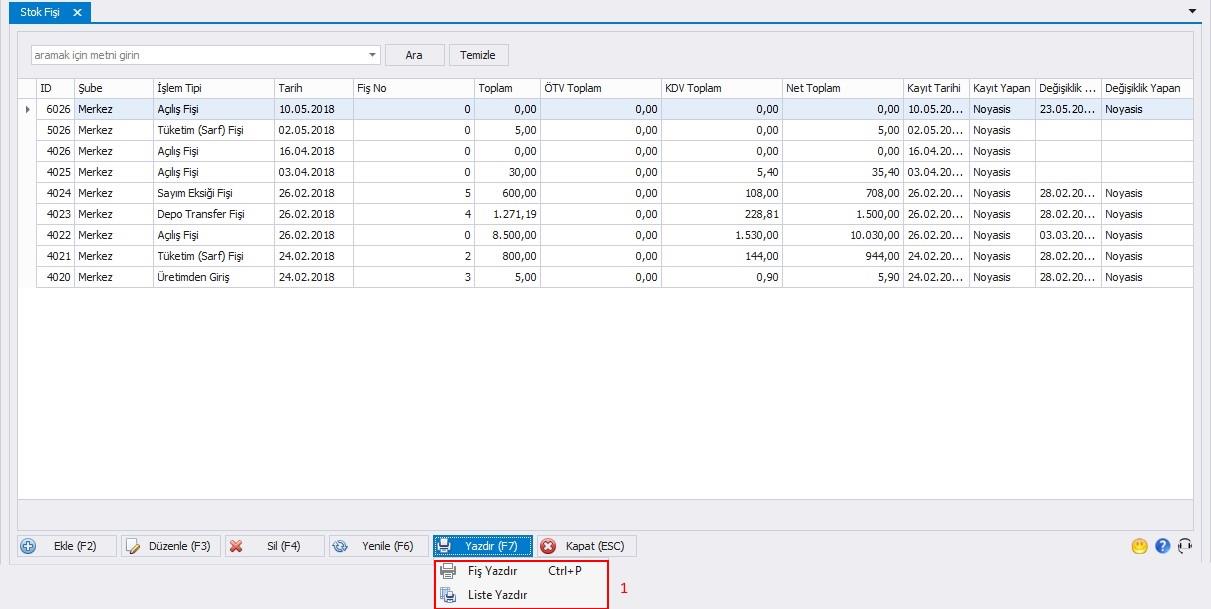Click the KDV Toplam value 228,81
Screen dimensions: 1211x609
point(722,214)
